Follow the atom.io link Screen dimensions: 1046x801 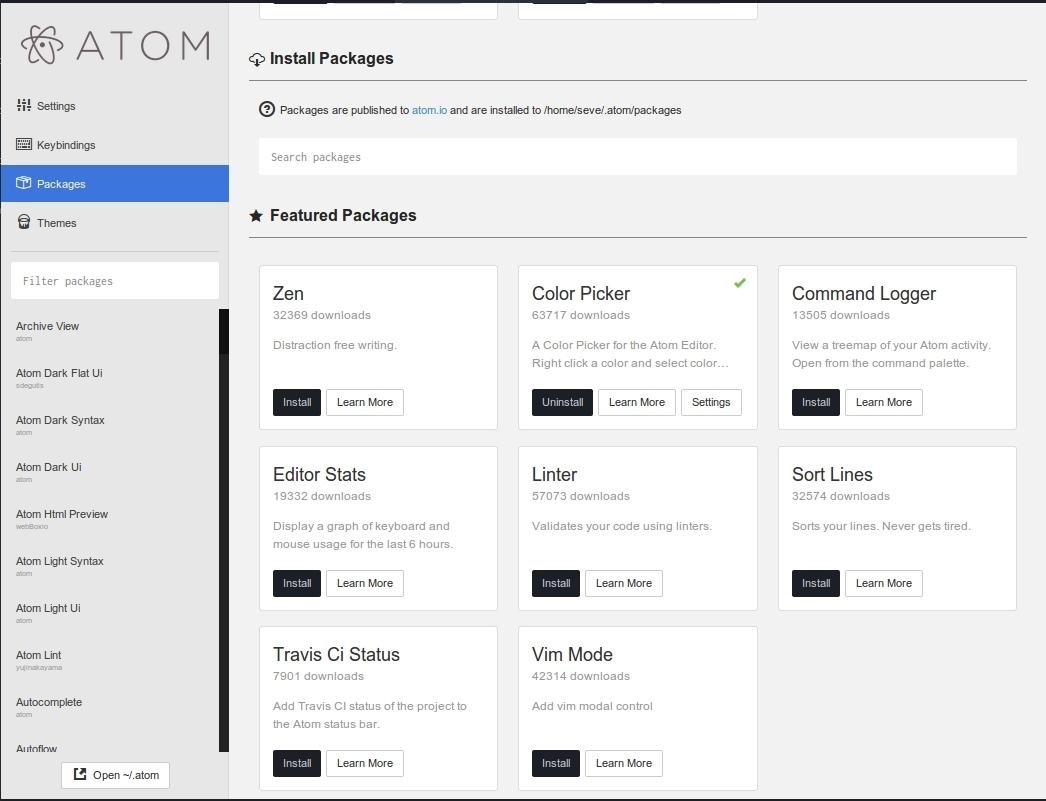(430, 110)
